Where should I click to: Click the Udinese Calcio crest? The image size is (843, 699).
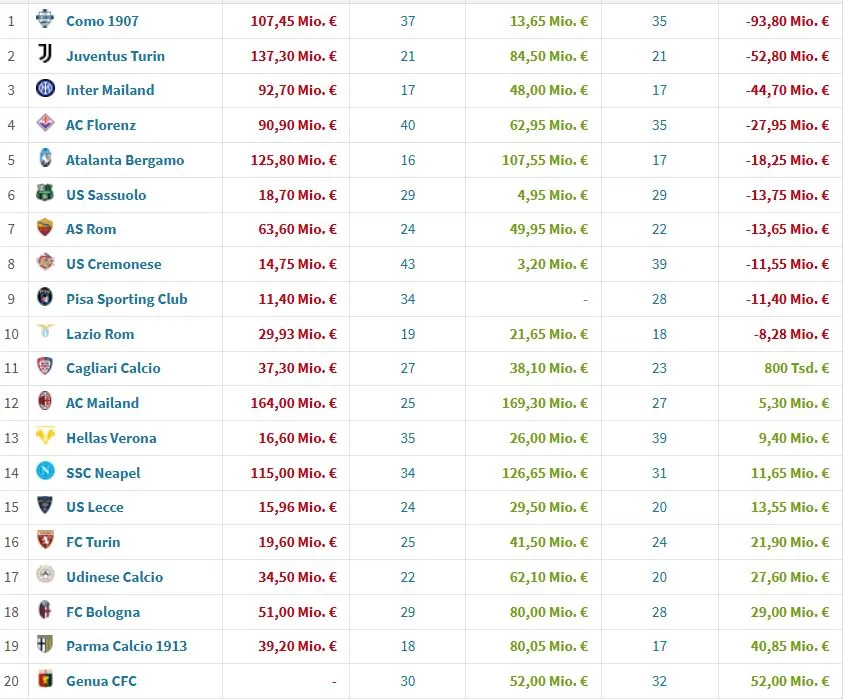(45, 575)
